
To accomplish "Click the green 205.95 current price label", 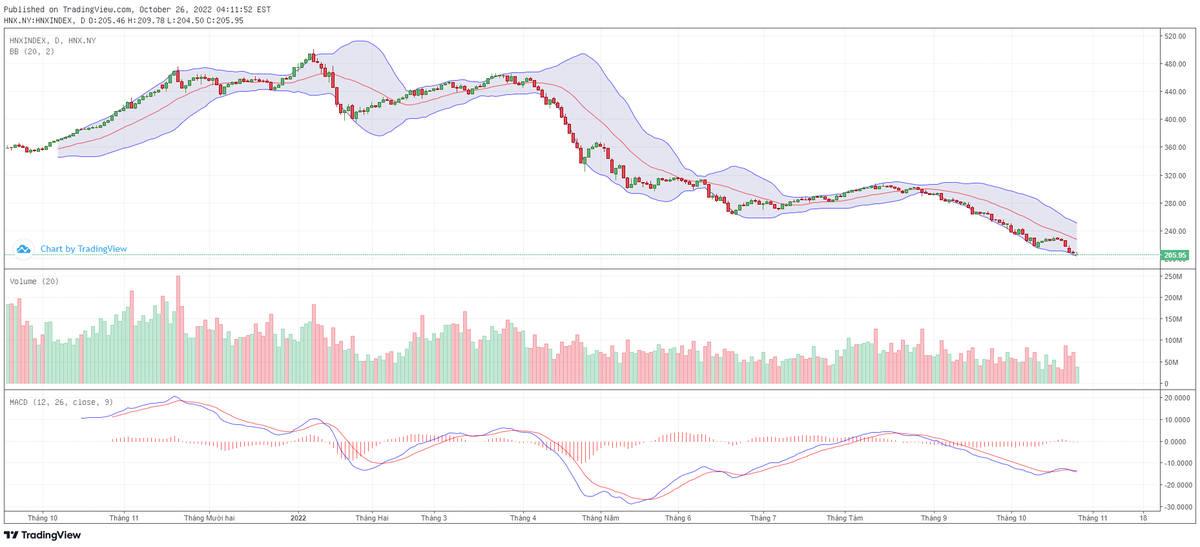I will pos(1174,255).
